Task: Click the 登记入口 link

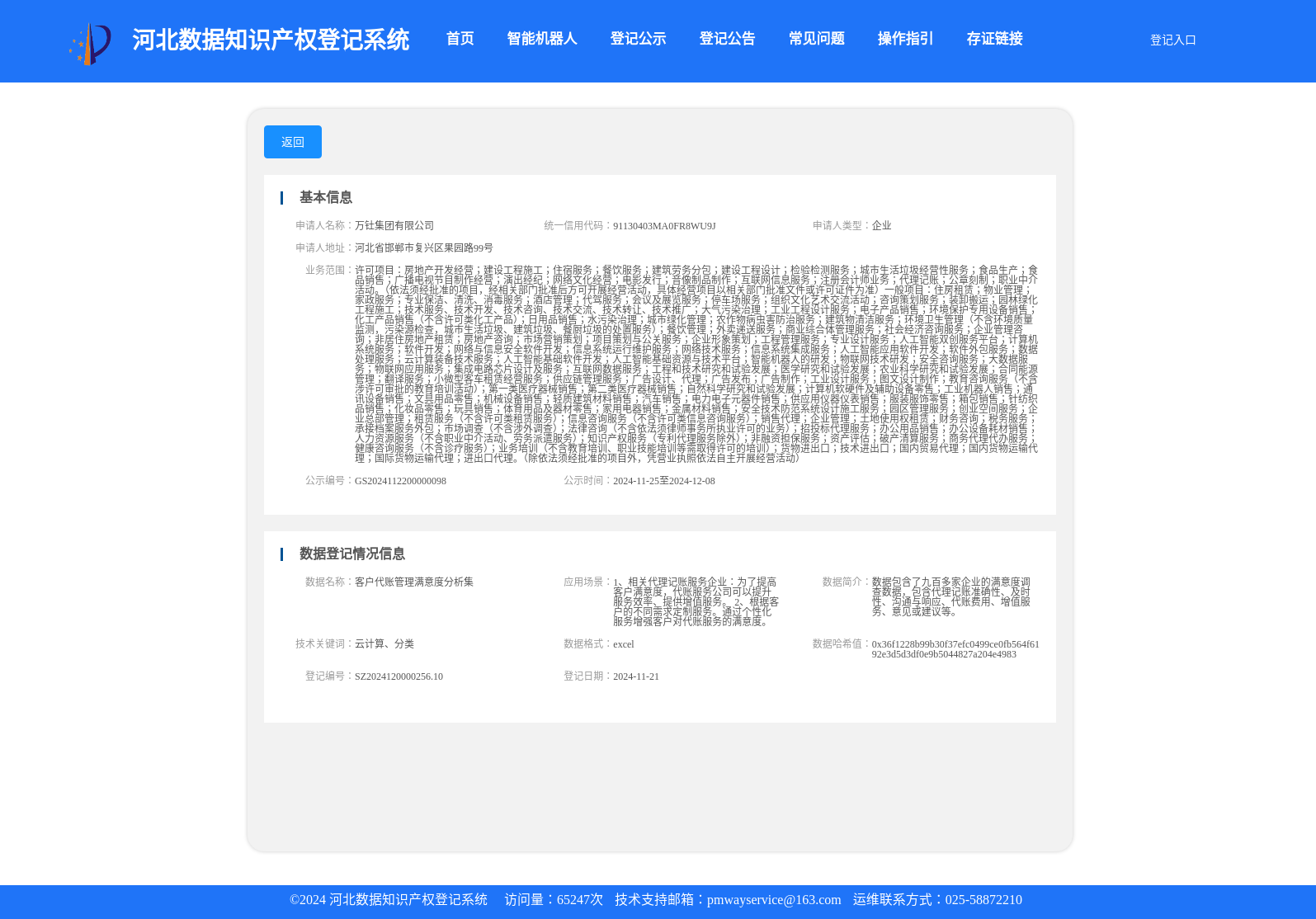Action: 1172,40
